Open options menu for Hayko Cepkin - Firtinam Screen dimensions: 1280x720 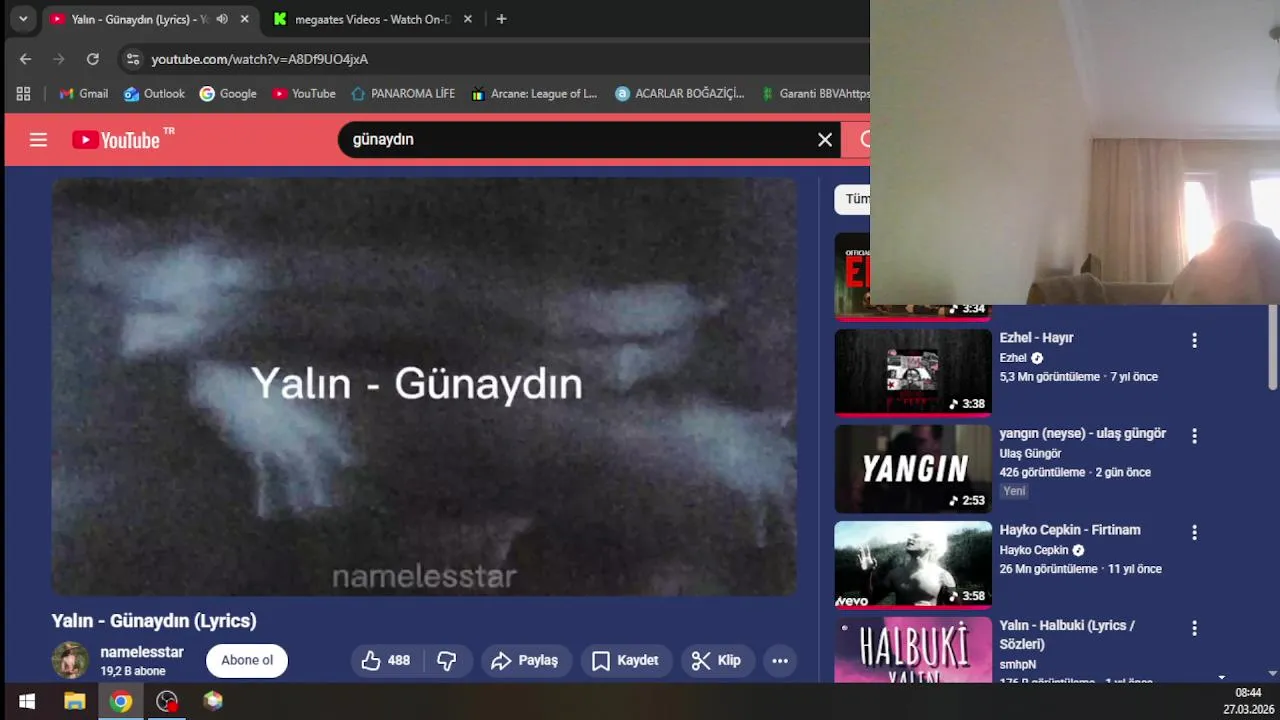[x=1194, y=532]
